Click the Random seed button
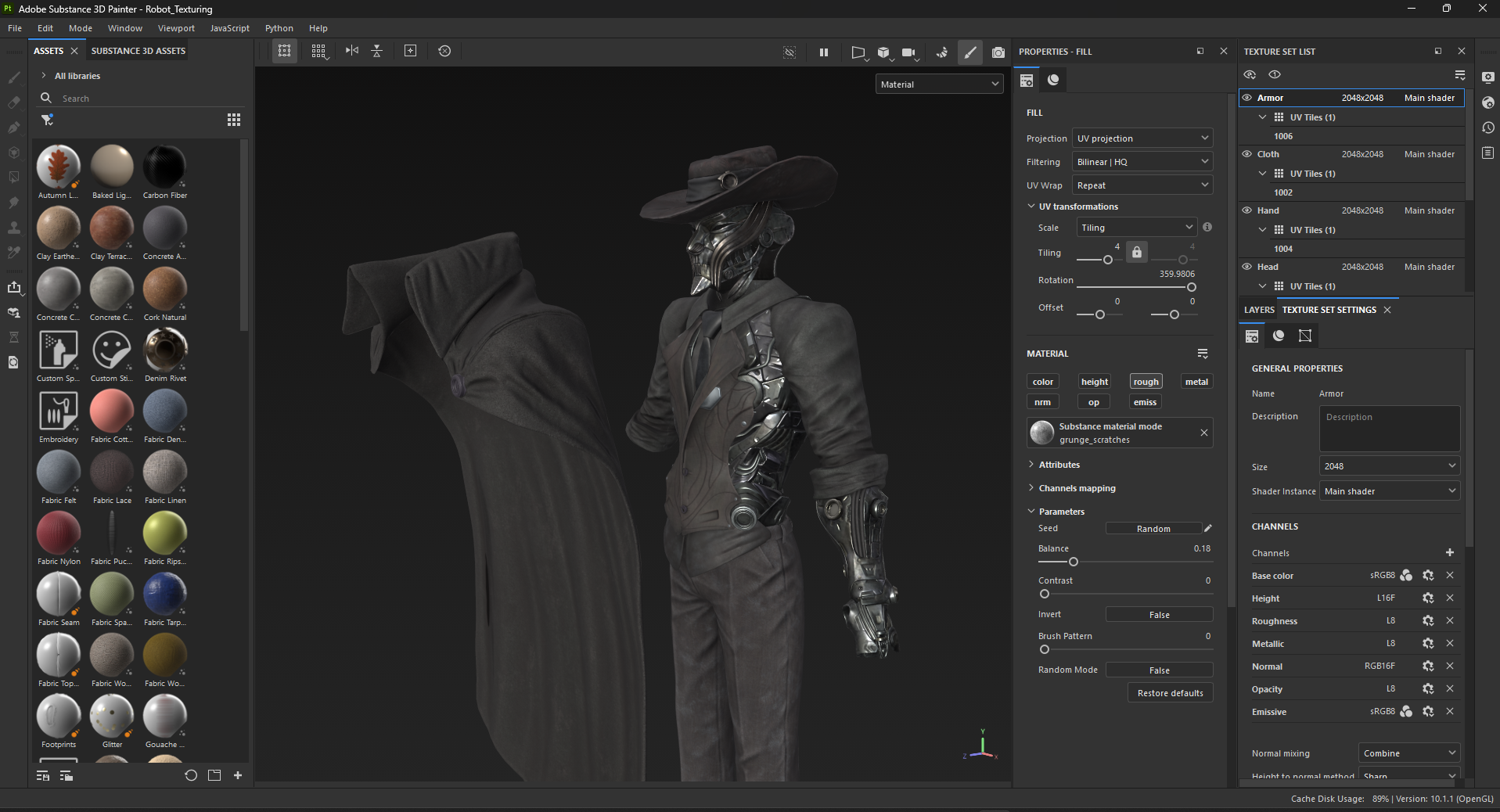 [x=1153, y=529]
